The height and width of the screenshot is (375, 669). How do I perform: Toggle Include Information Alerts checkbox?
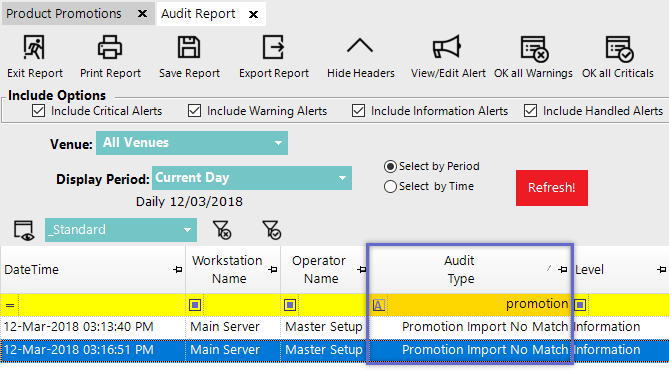pos(358,111)
